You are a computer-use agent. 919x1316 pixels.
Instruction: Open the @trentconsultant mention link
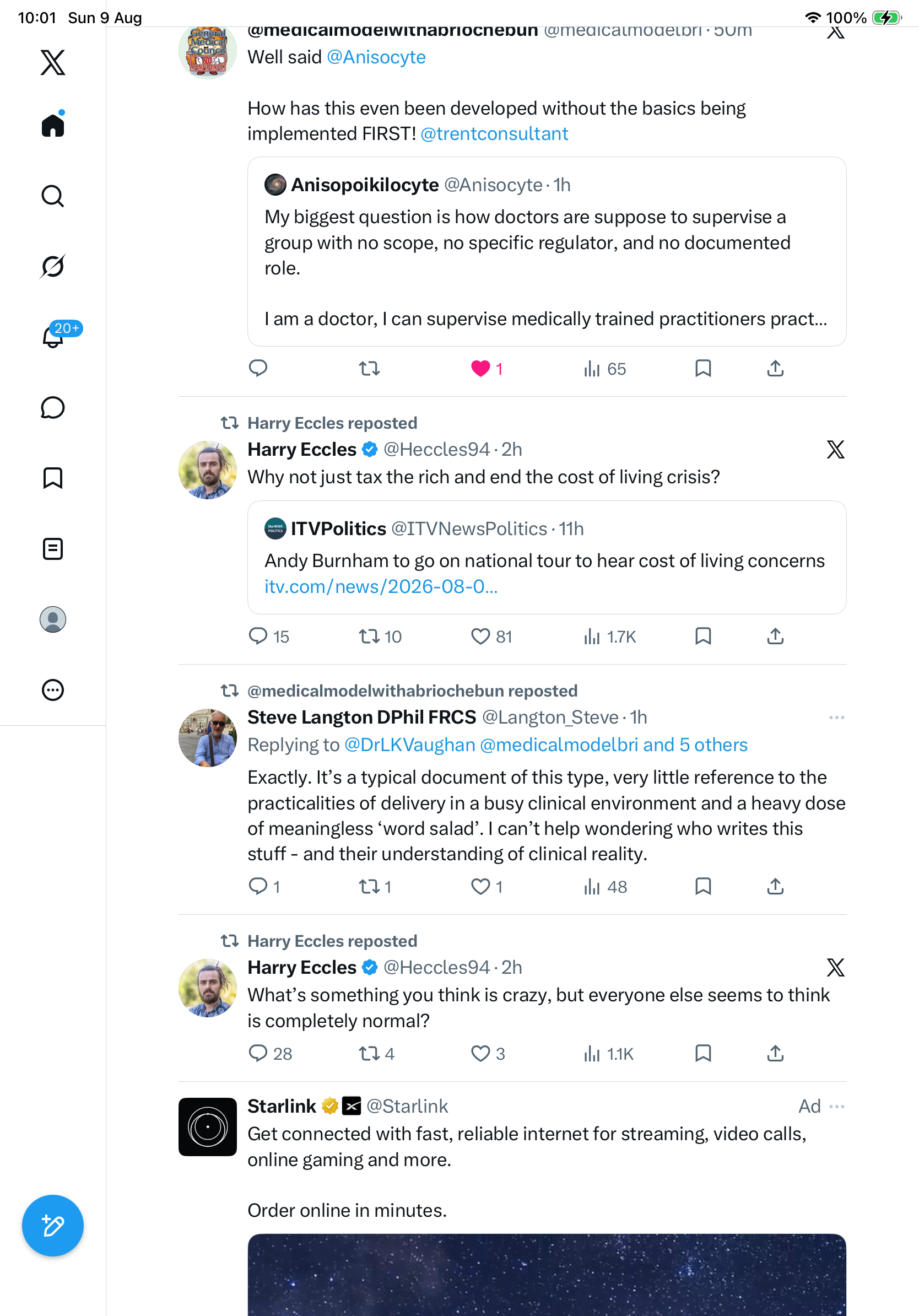pos(494,133)
